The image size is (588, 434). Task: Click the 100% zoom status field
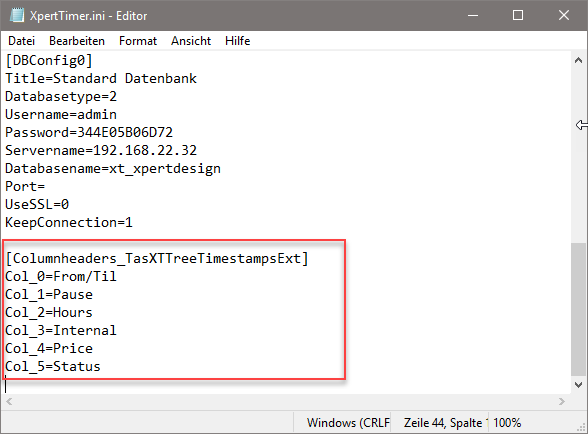(x=507, y=423)
